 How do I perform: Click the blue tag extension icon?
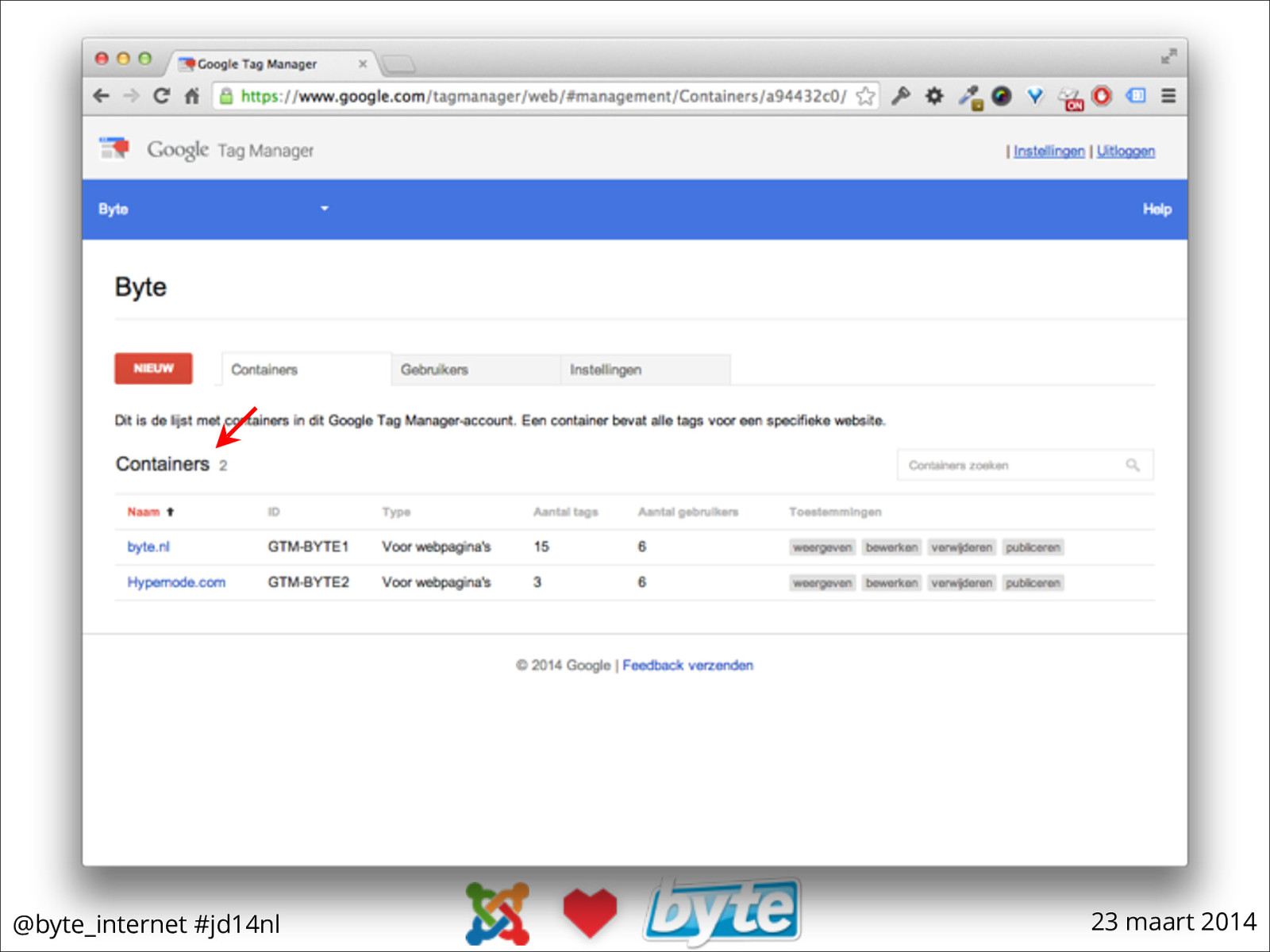click(x=1136, y=96)
